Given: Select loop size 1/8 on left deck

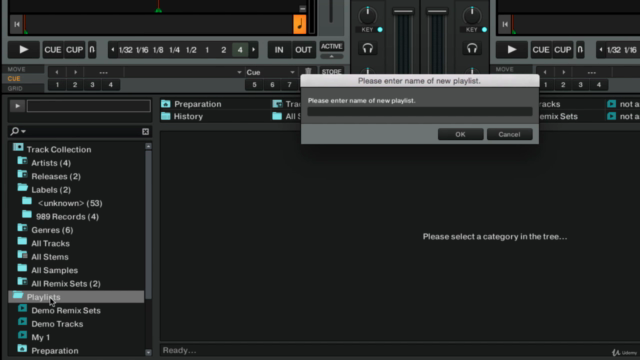Looking at the screenshot, I should [x=158, y=50].
